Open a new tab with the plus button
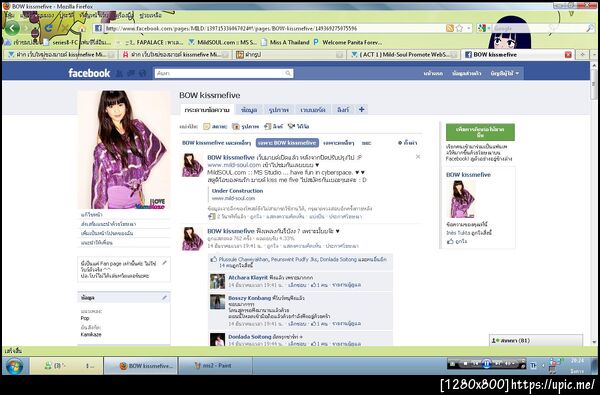The width and height of the screenshot is (600, 395). (582, 55)
